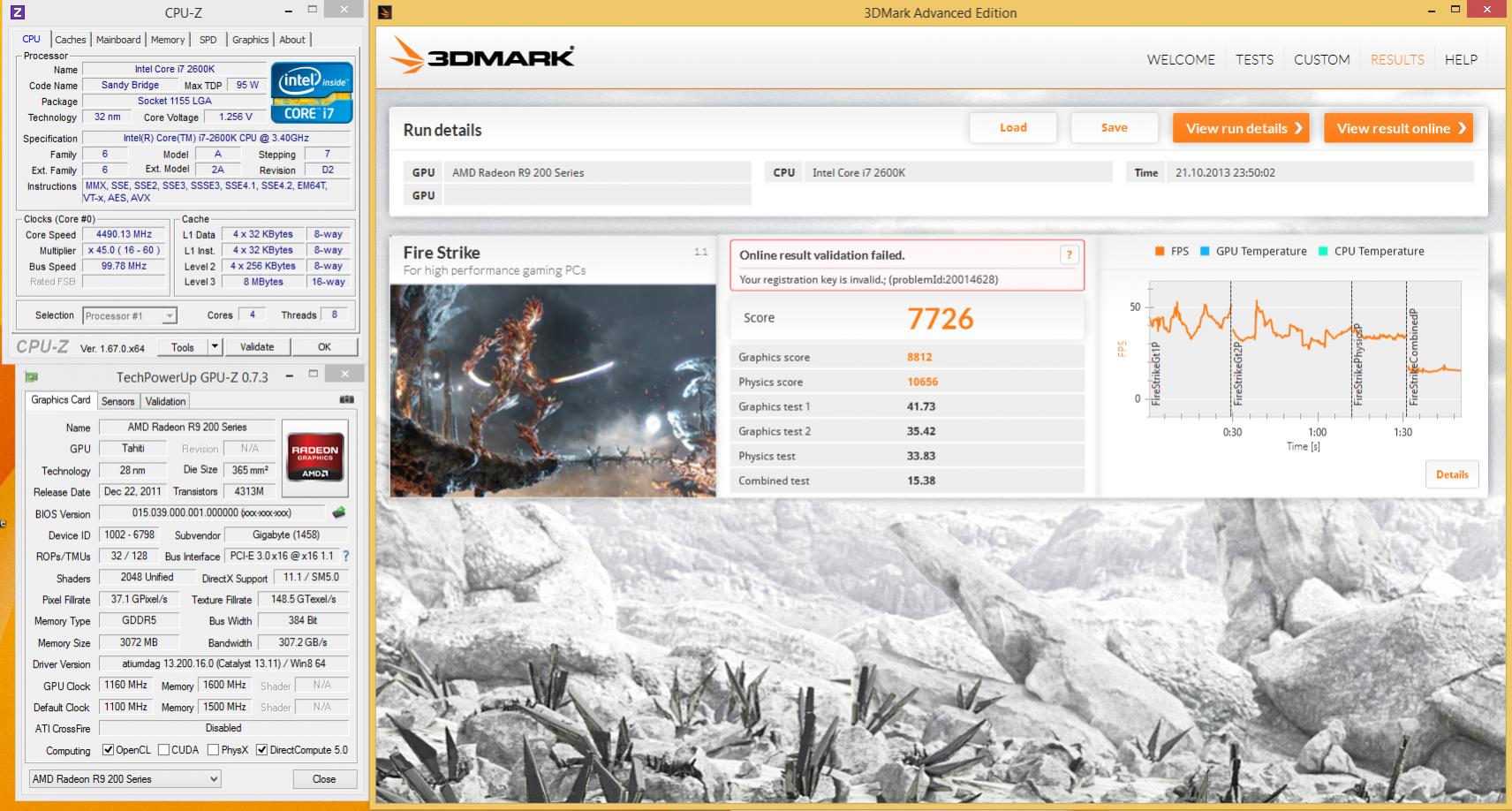Toggle the PhysX checkbox in GPU-Z

click(x=213, y=750)
